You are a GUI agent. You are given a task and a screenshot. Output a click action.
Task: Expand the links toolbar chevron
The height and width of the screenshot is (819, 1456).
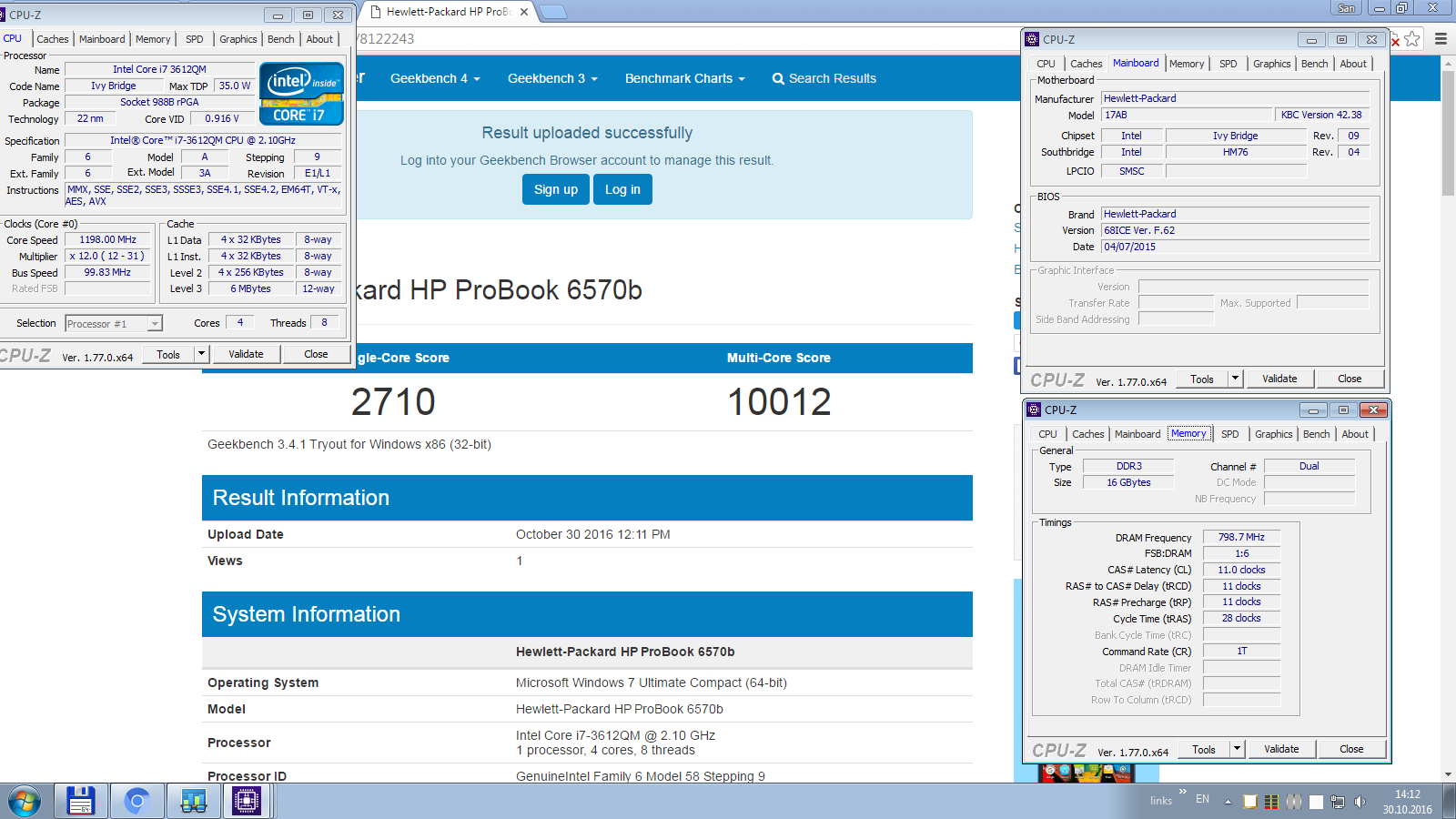[x=1183, y=792]
